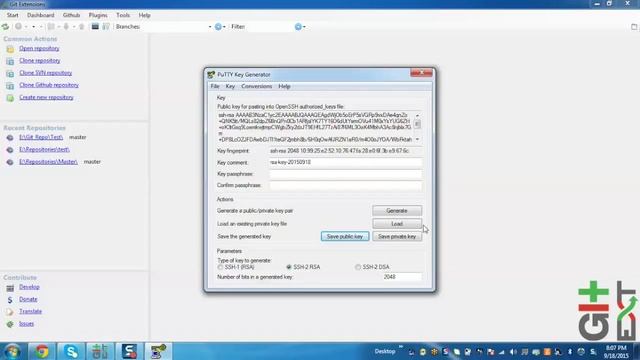640x360 pixels.
Task: Click the Open repository folder icon
Action: [x=10, y=49]
